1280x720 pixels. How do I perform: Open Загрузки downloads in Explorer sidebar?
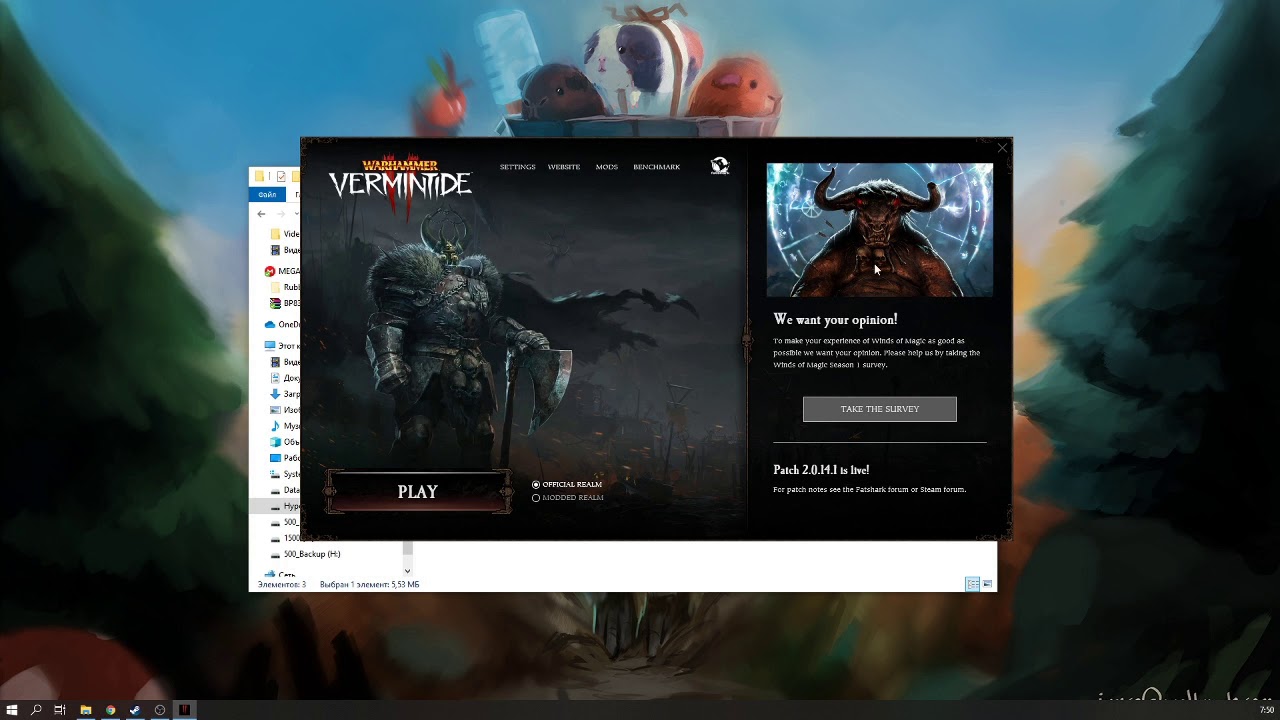(285, 394)
